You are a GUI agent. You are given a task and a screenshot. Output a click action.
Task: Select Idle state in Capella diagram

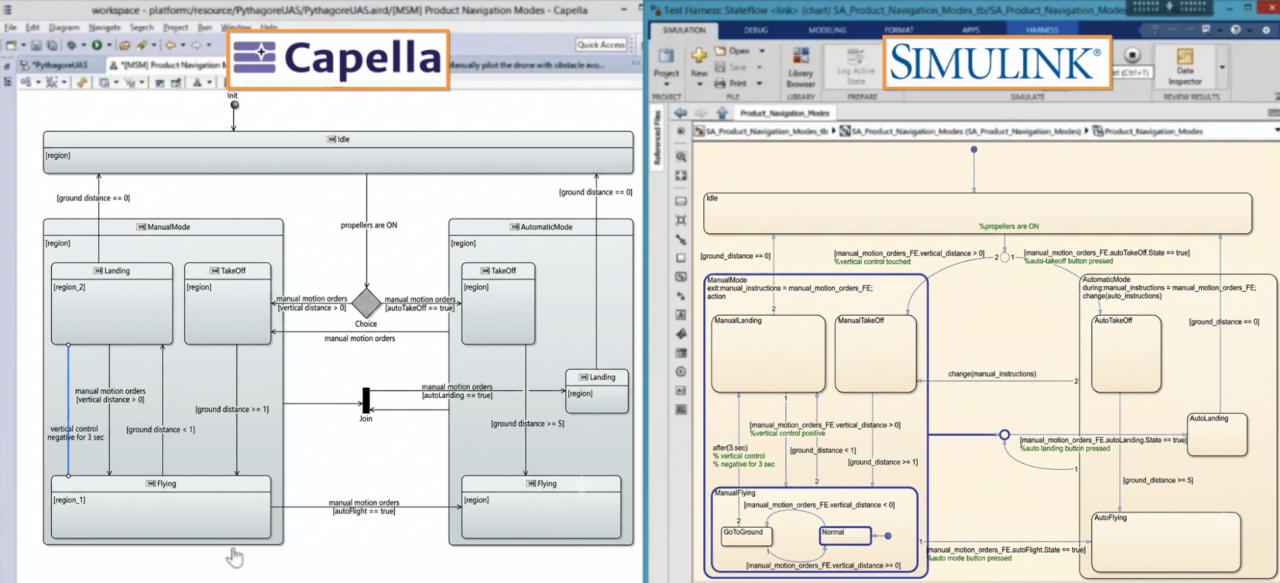pos(338,152)
